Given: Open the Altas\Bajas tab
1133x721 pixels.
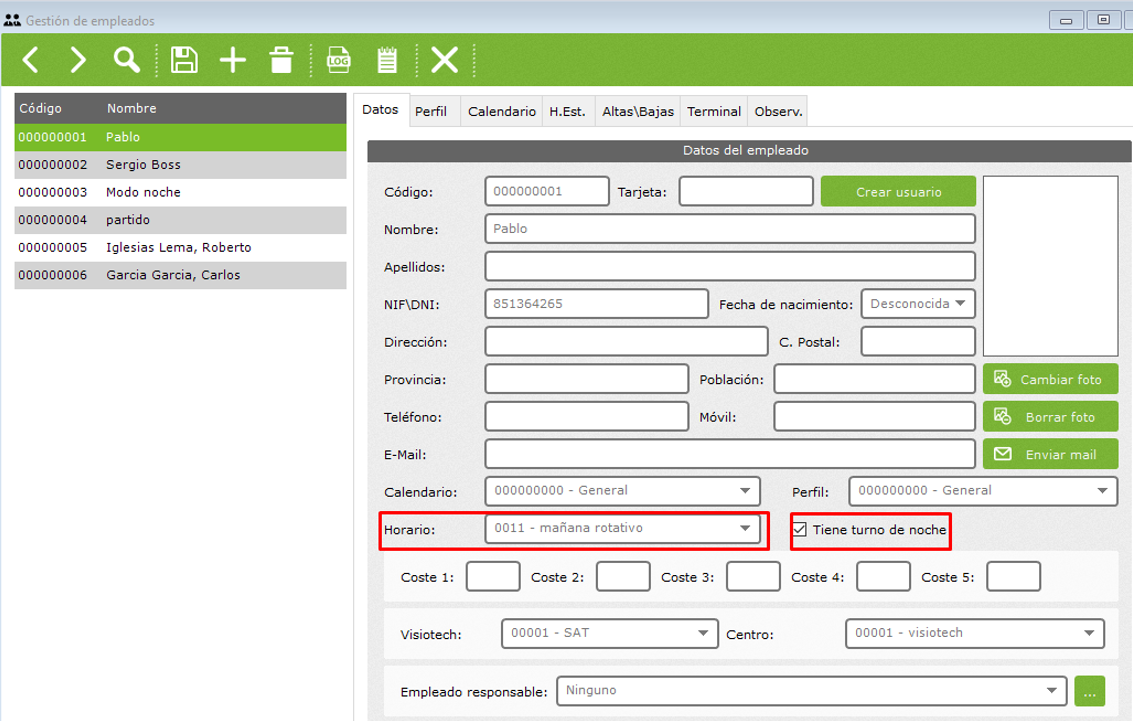Looking at the screenshot, I should point(638,112).
